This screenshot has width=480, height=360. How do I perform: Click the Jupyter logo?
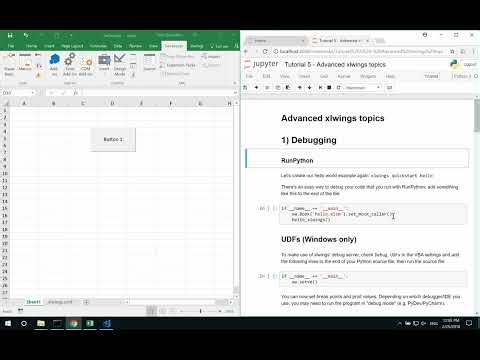click(262, 64)
